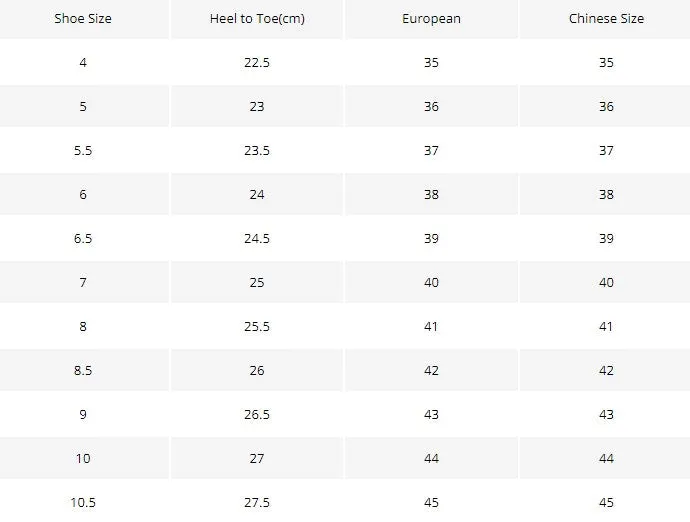Select shoe size 4 cell
This screenshot has height=522, width=690.
point(83,62)
